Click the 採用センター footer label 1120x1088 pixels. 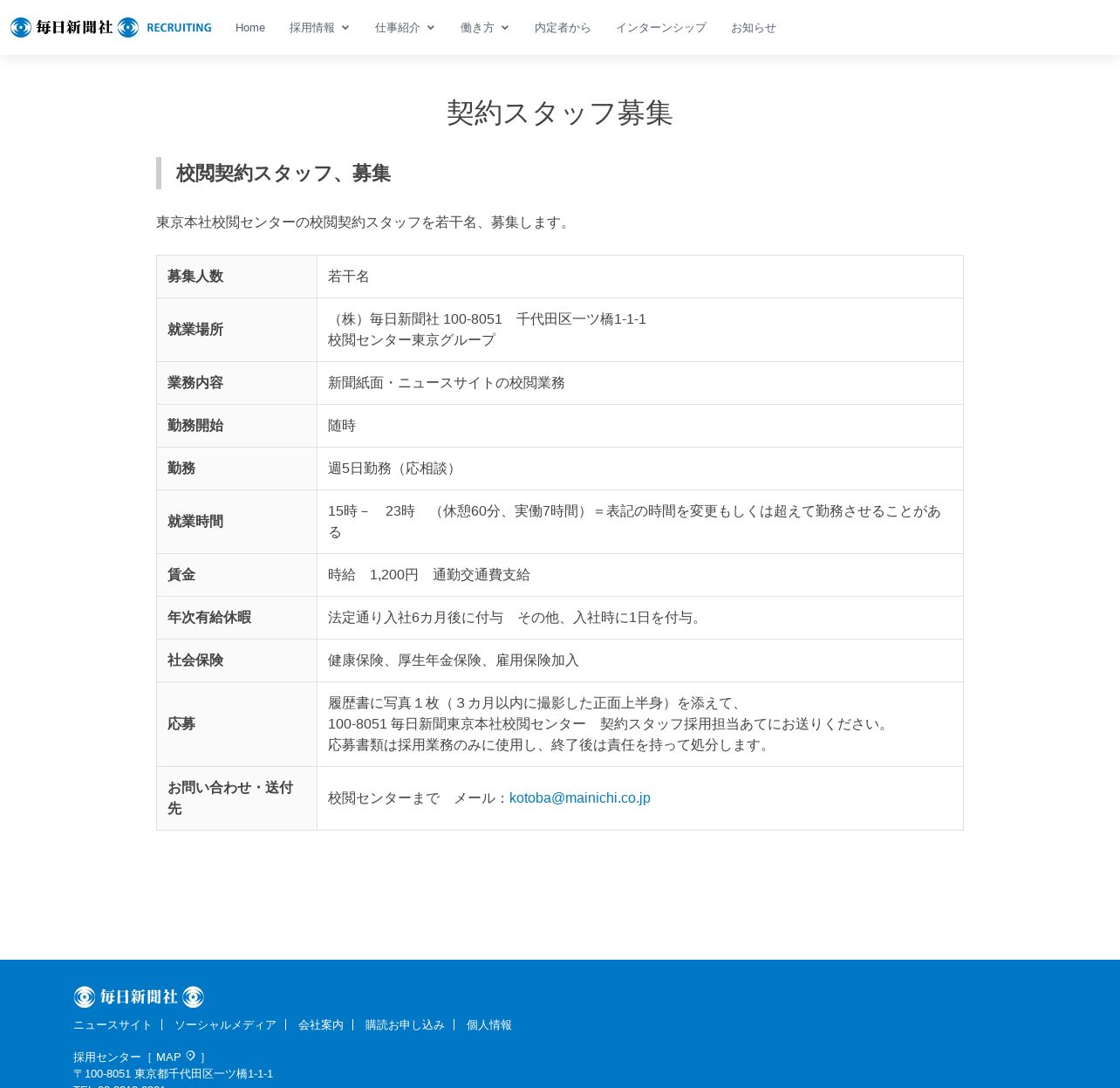[107, 1057]
